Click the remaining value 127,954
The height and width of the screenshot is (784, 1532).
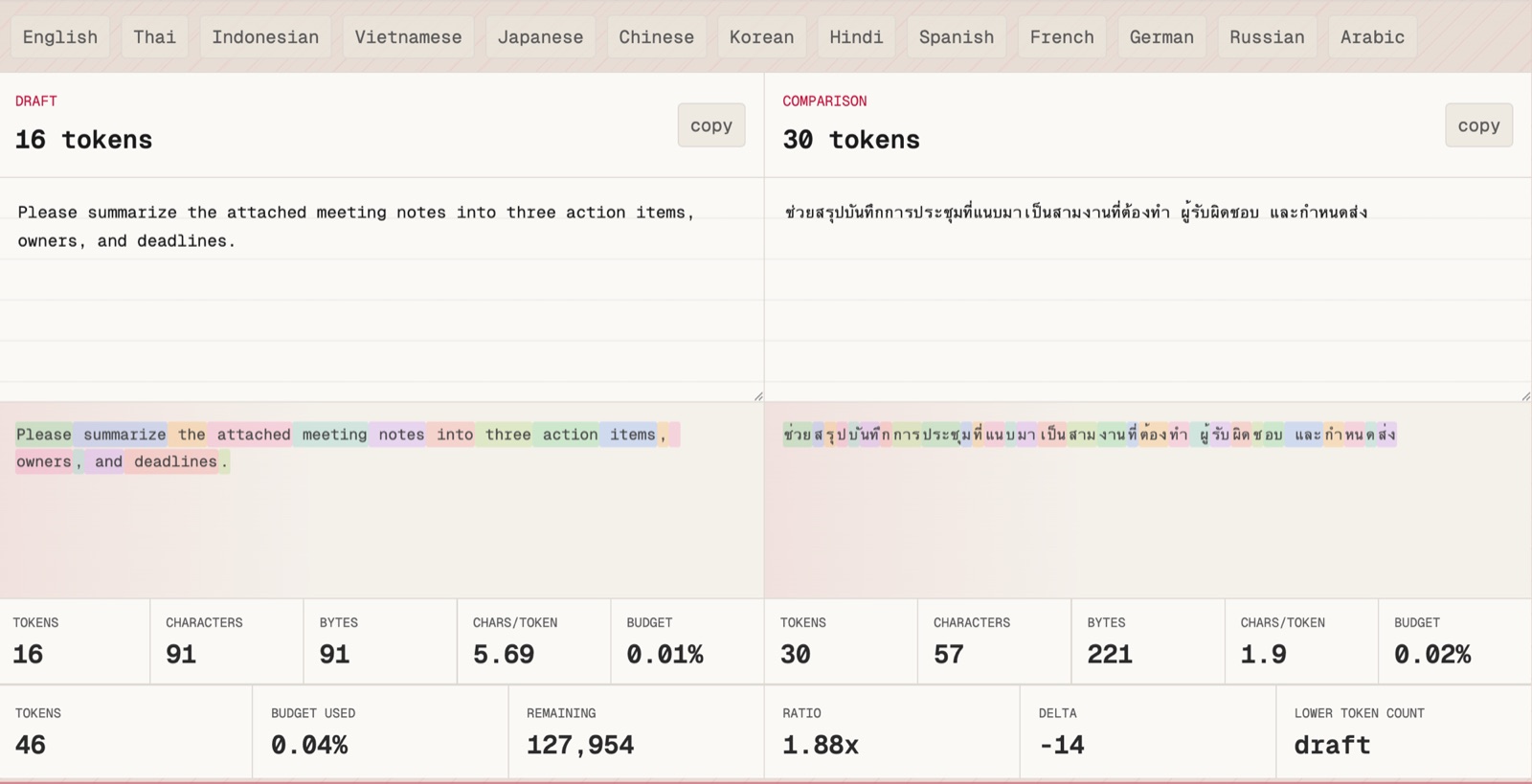(580, 745)
